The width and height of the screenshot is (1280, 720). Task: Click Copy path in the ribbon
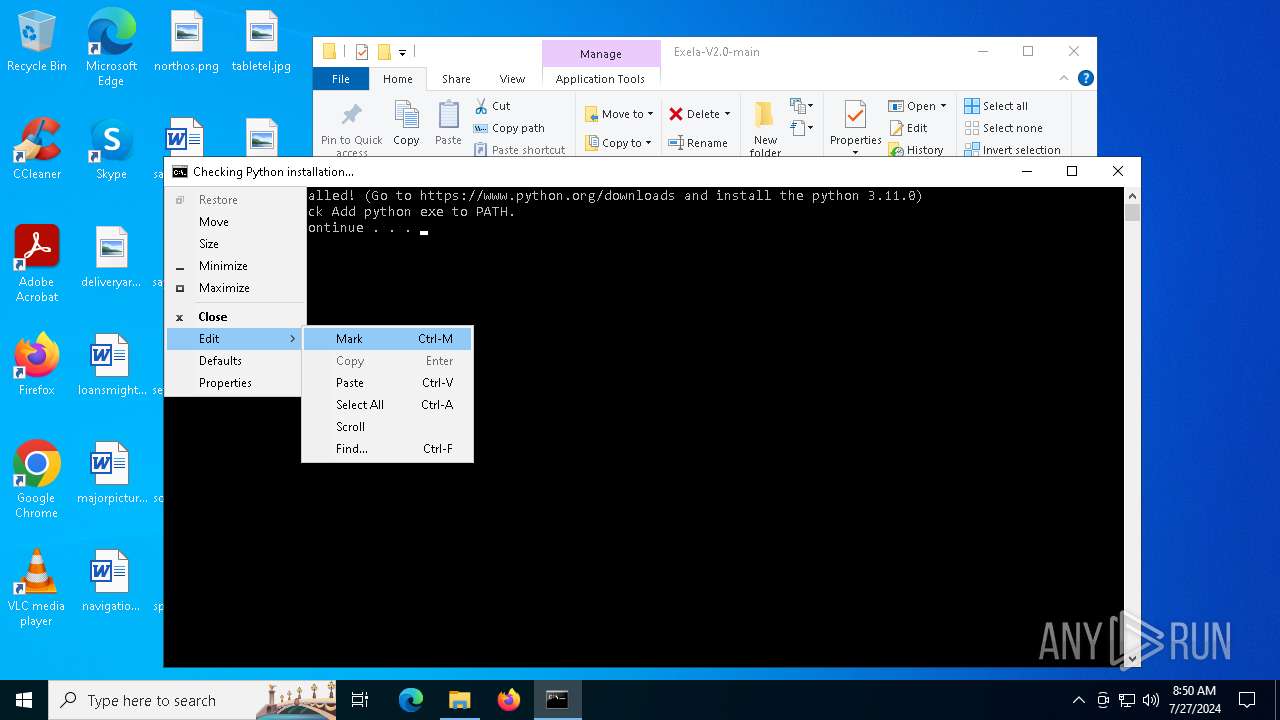tap(510, 128)
